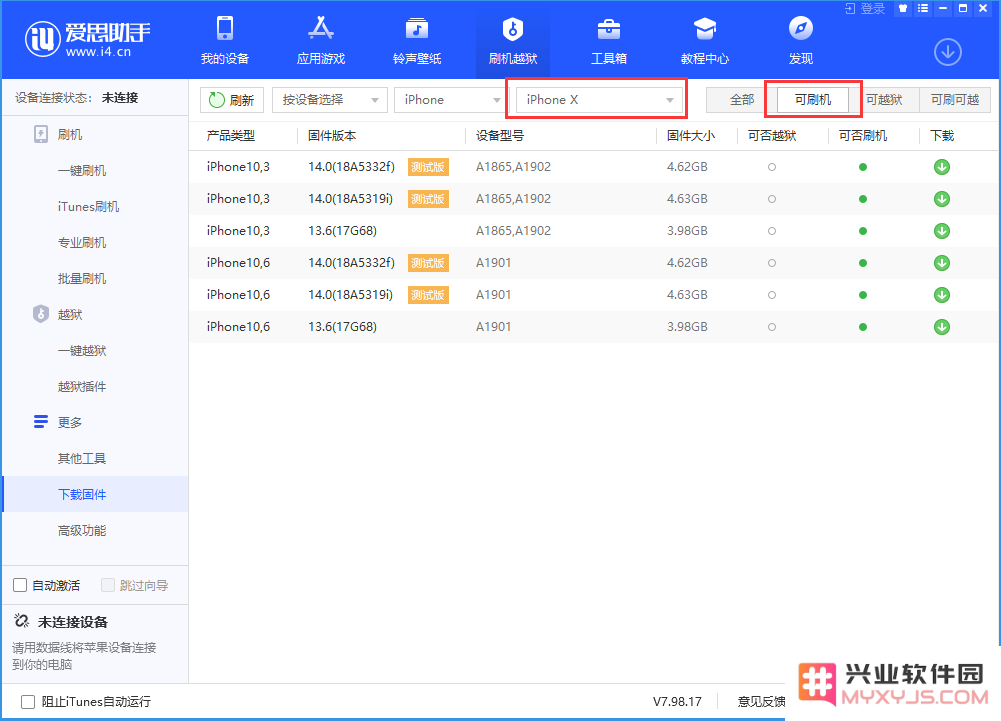Viewport: 1001px width, 721px height.
Task: Click 测试版 badge on iPhone10,3 18A5332f row
Action: (428, 167)
